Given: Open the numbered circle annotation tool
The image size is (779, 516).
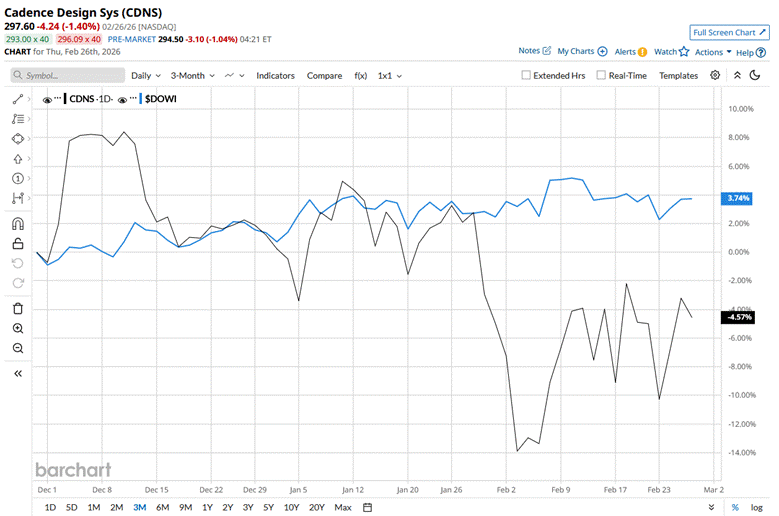Looking at the screenshot, I should pos(18,178).
